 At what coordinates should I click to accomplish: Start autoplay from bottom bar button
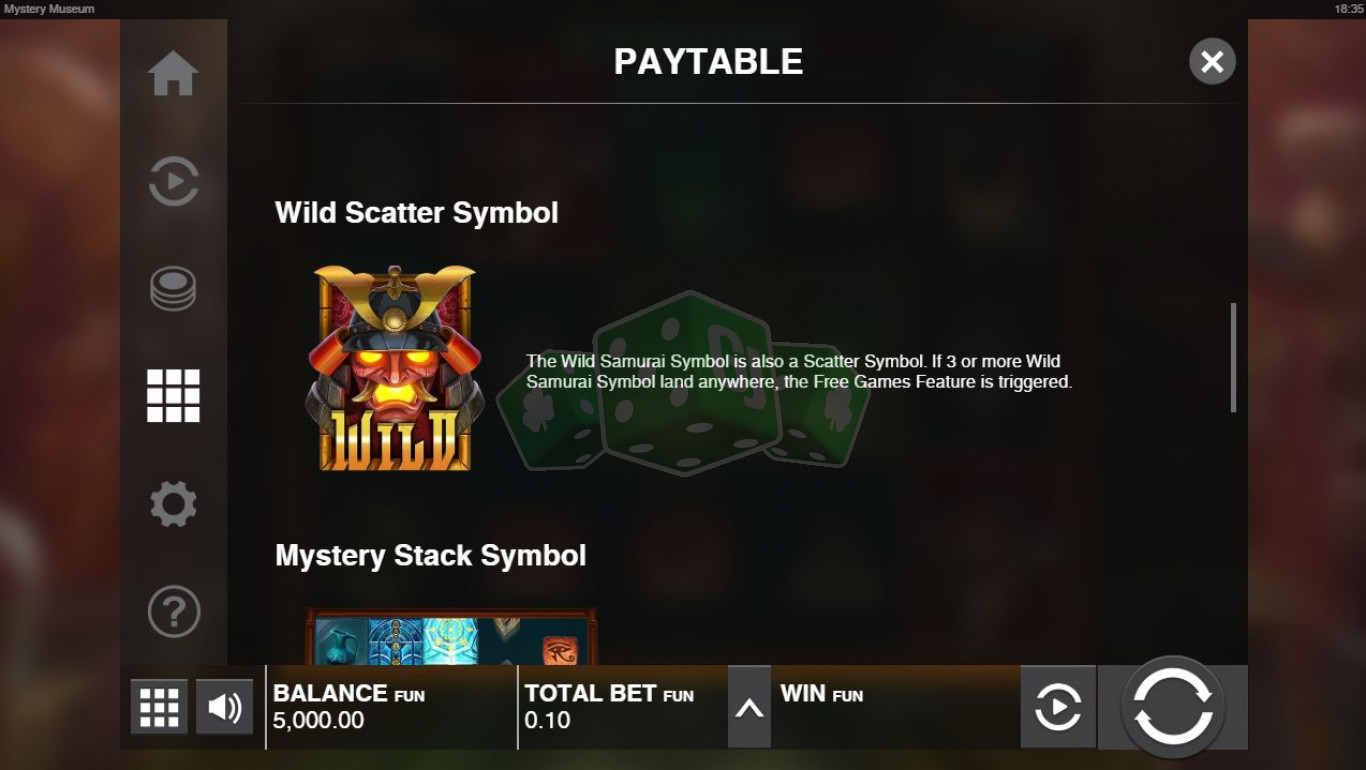[x=1058, y=708]
